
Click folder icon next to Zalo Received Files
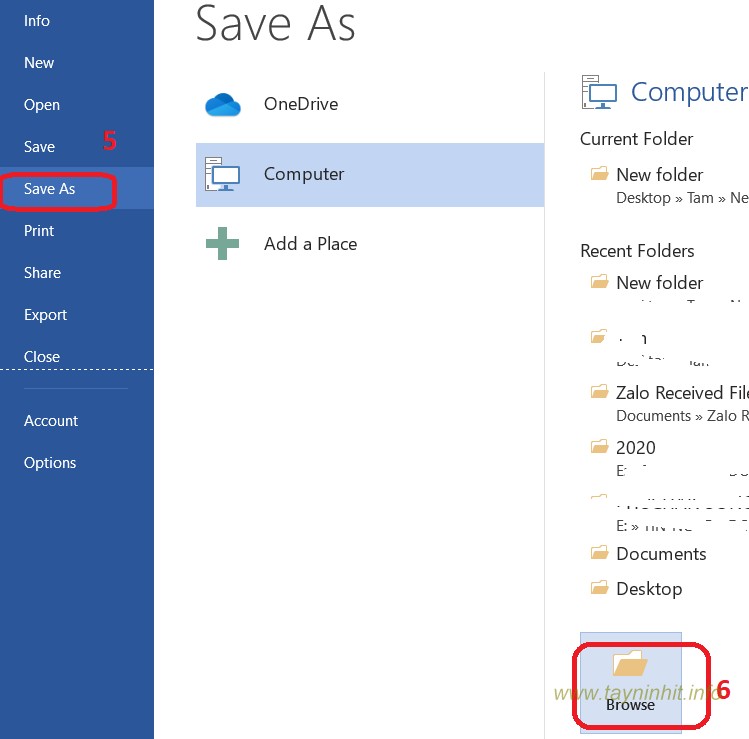tap(600, 392)
